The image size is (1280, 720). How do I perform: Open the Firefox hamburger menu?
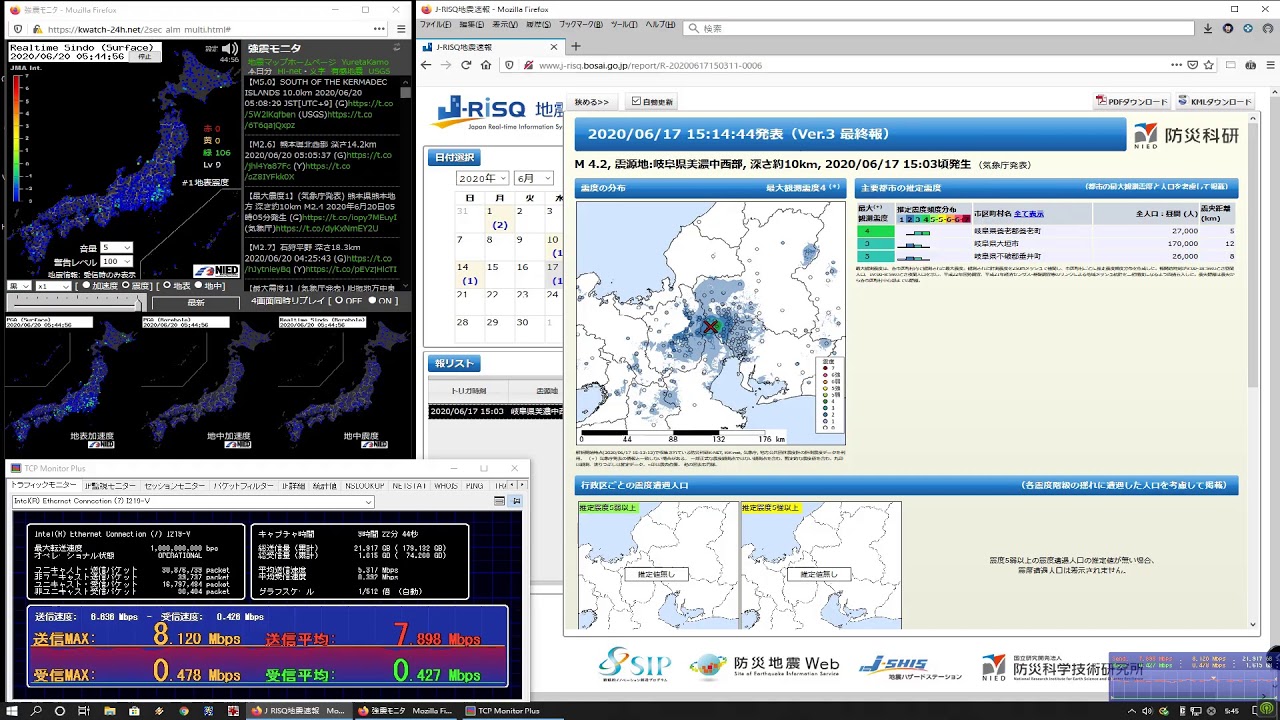click(1270, 65)
